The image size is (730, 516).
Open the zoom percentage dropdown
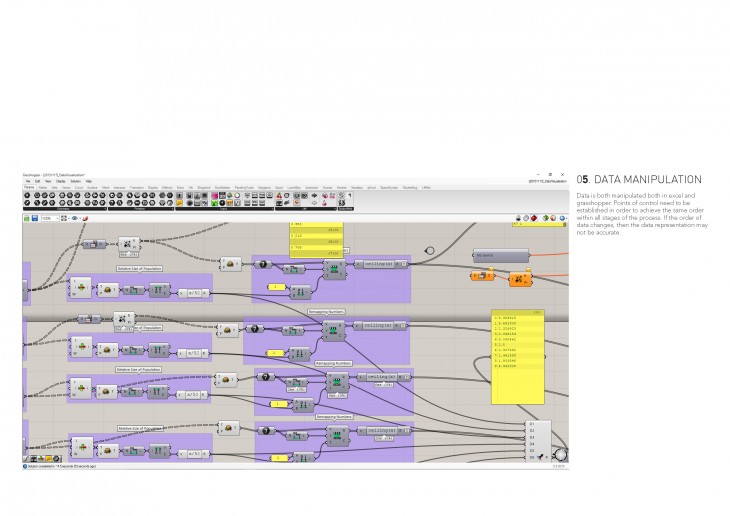point(57,217)
